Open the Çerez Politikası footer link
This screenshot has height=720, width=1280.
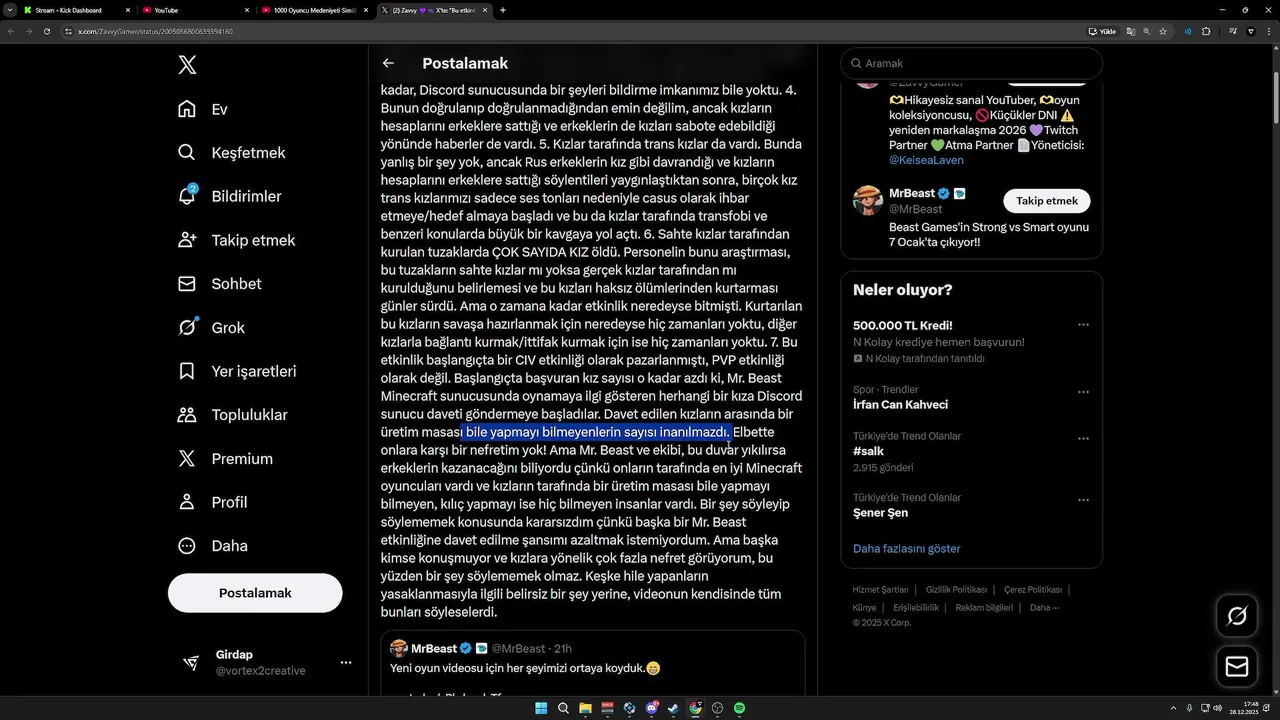(x=1033, y=590)
